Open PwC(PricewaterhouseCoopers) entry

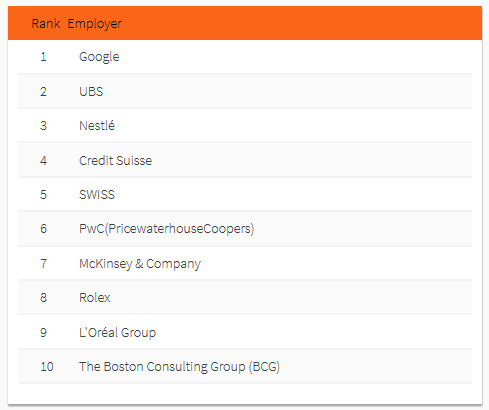pos(166,229)
